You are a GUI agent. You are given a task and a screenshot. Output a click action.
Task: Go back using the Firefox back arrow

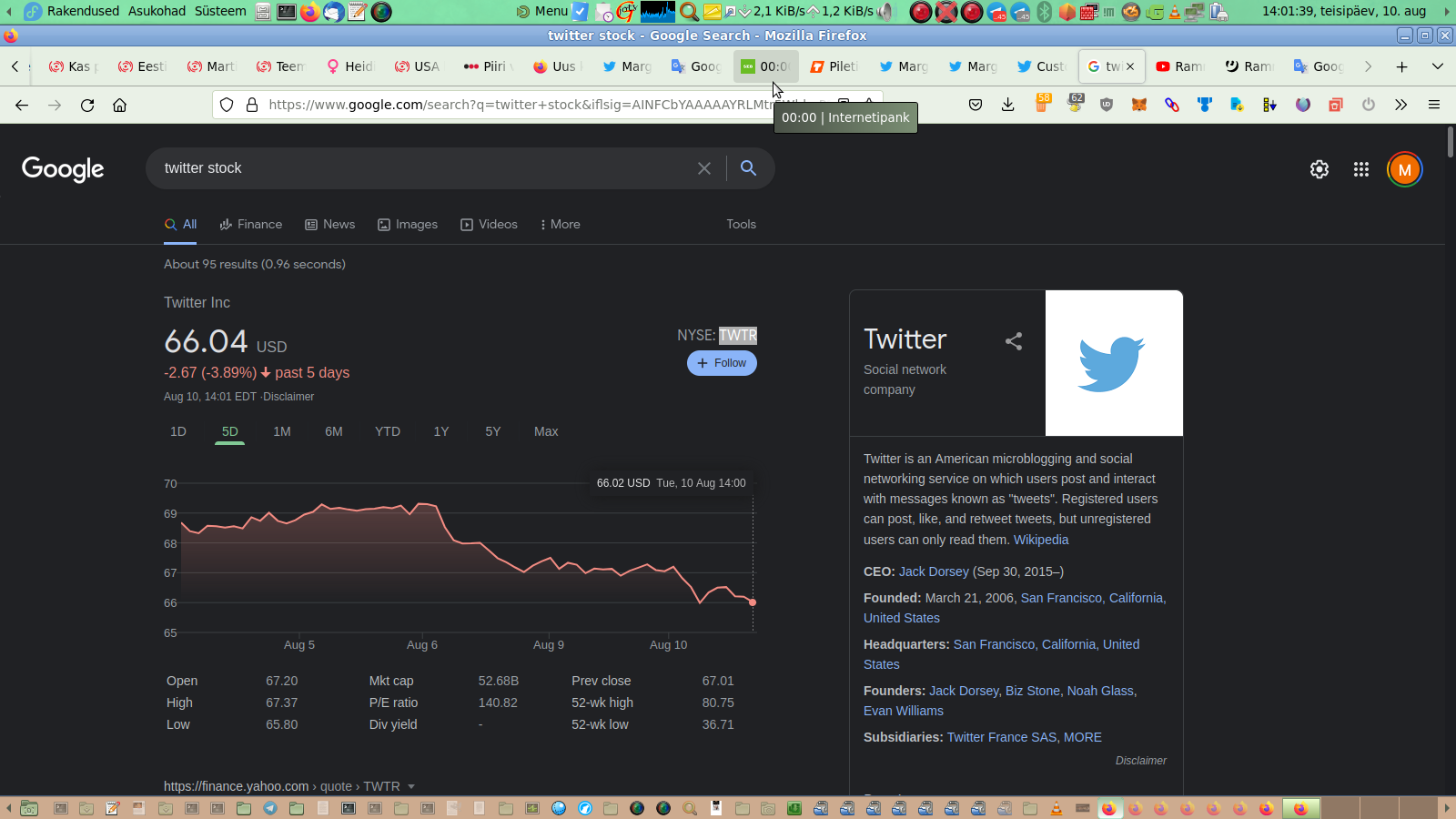22,105
